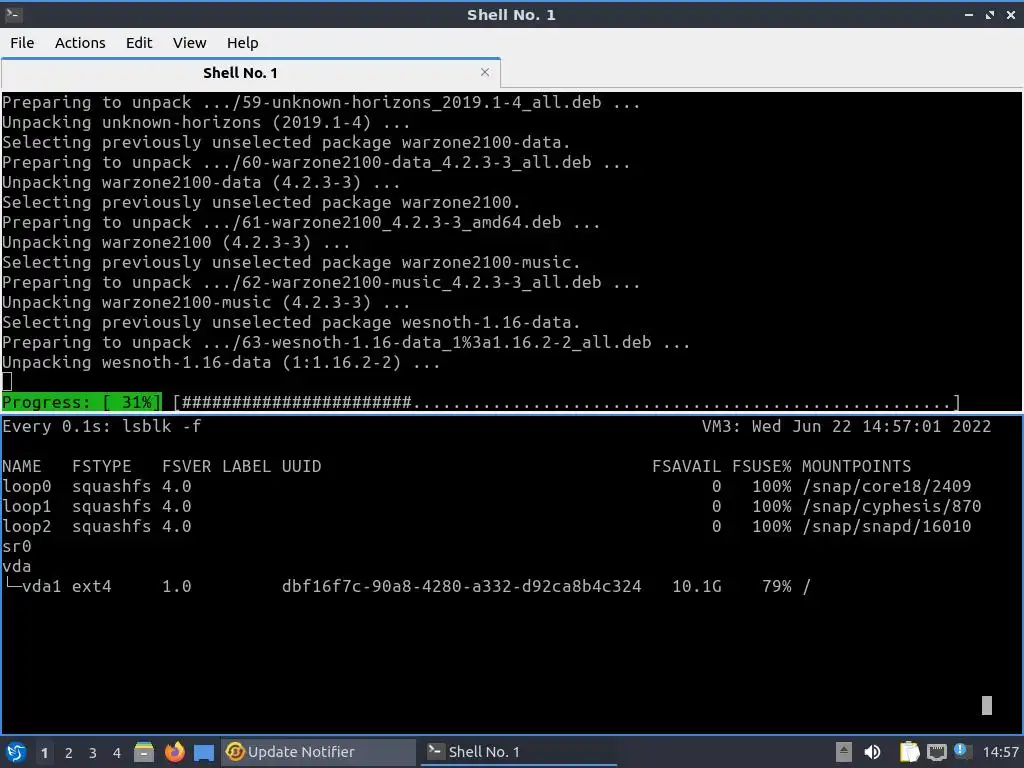Open the clipboard manager tray icon
This screenshot has width=1024, height=768.
[x=909, y=752]
